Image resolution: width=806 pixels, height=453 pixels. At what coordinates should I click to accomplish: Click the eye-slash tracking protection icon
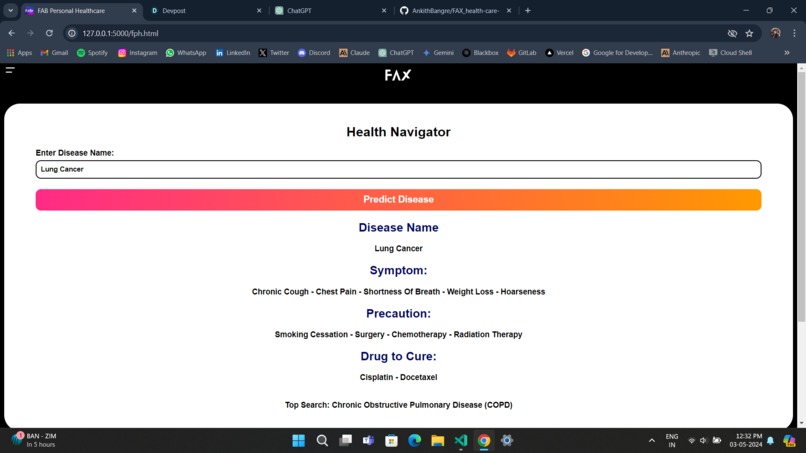(732, 33)
